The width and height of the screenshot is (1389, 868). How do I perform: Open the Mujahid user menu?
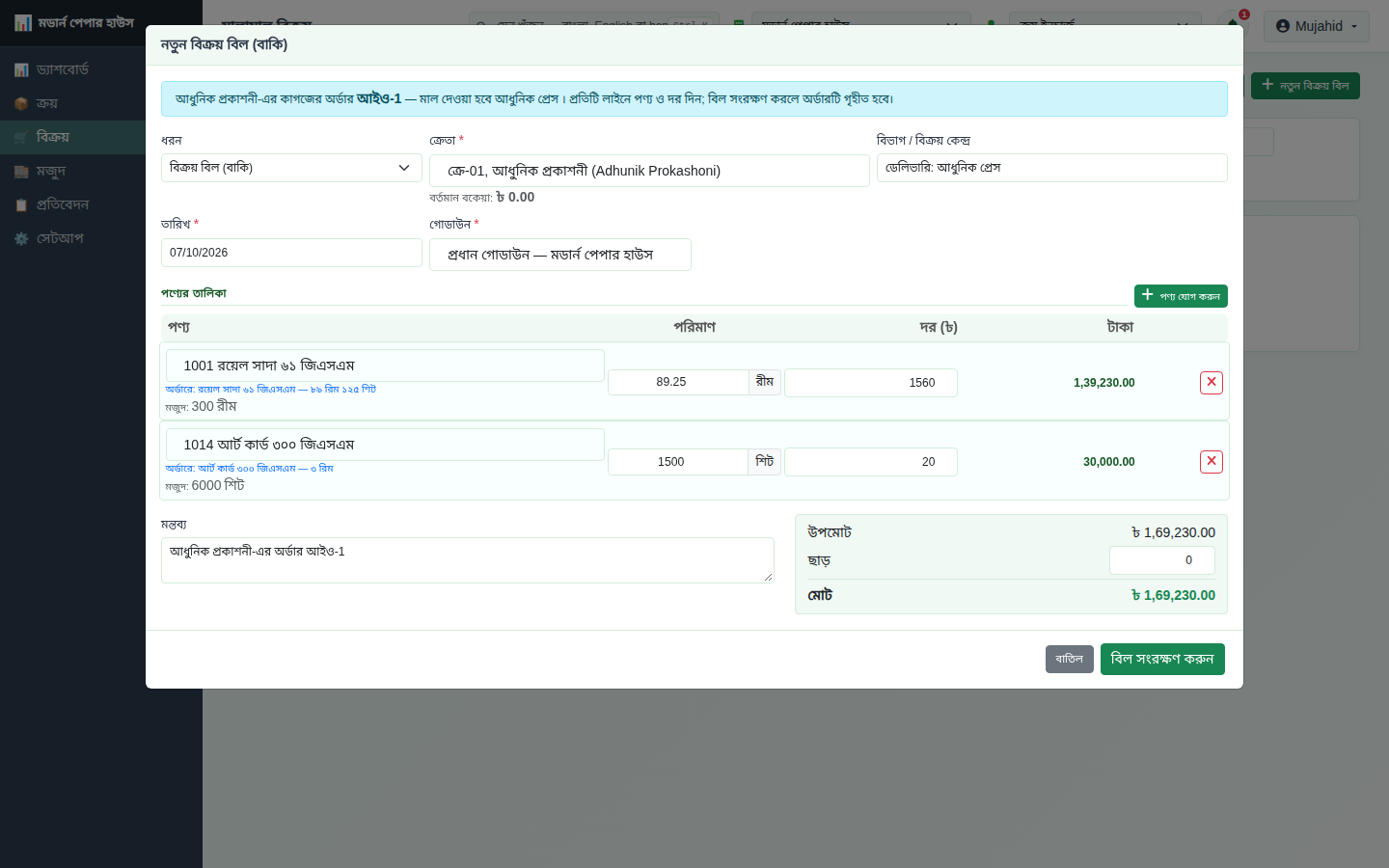tap(1317, 26)
